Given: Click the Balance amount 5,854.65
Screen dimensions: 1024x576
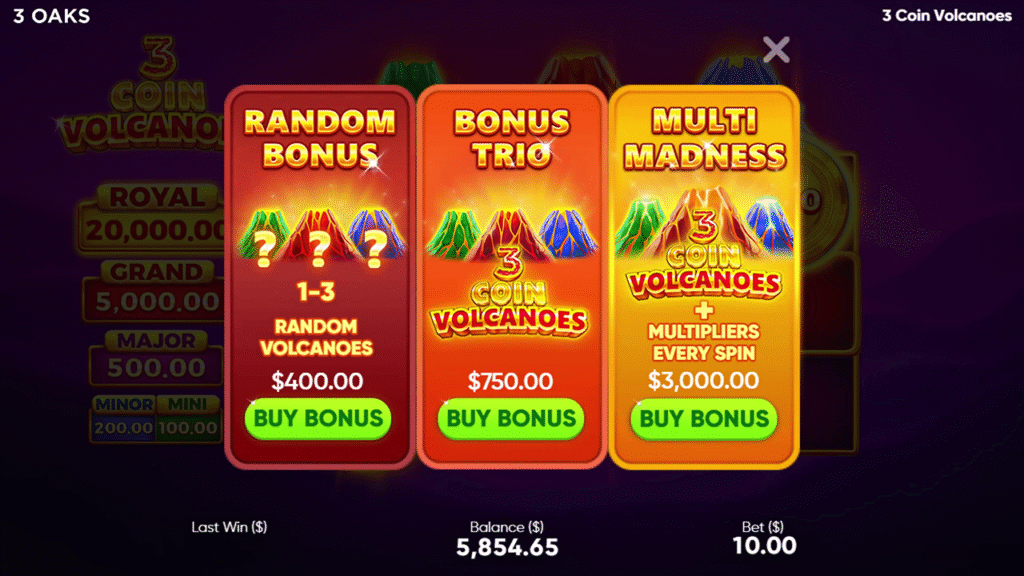Looking at the screenshot, I should 507,547.
